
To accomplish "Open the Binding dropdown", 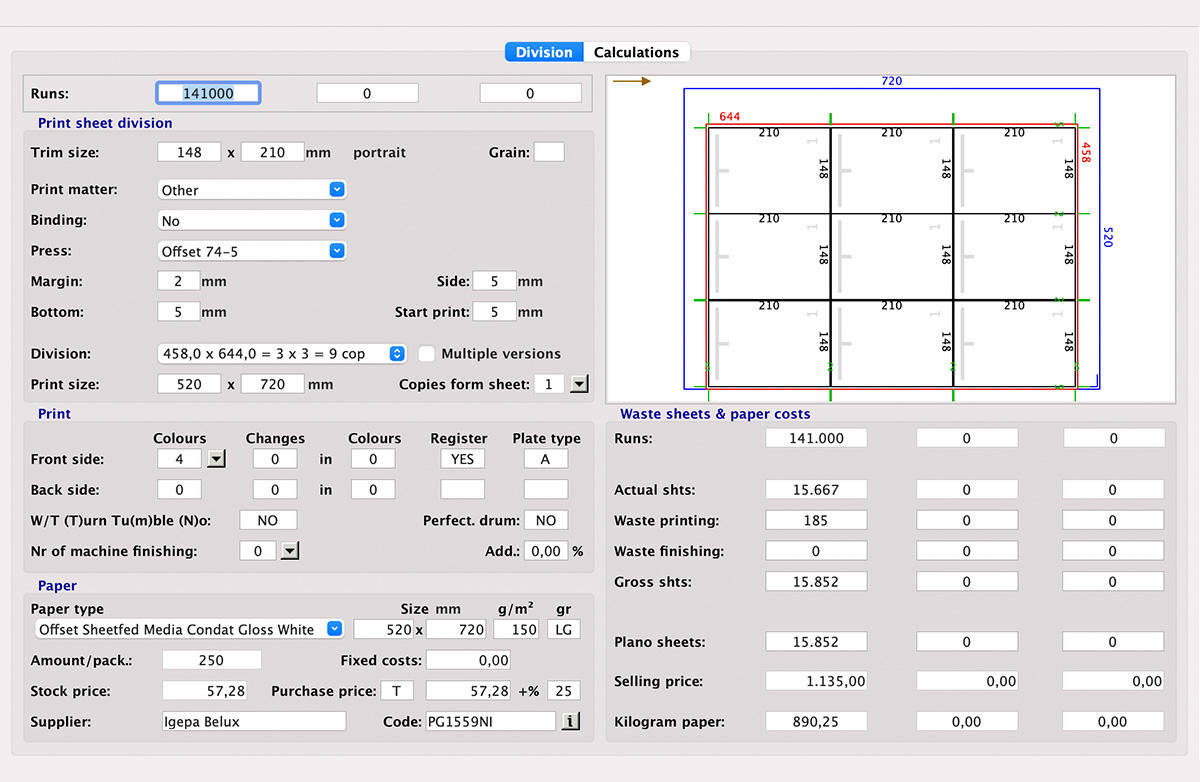I will 253,220.
